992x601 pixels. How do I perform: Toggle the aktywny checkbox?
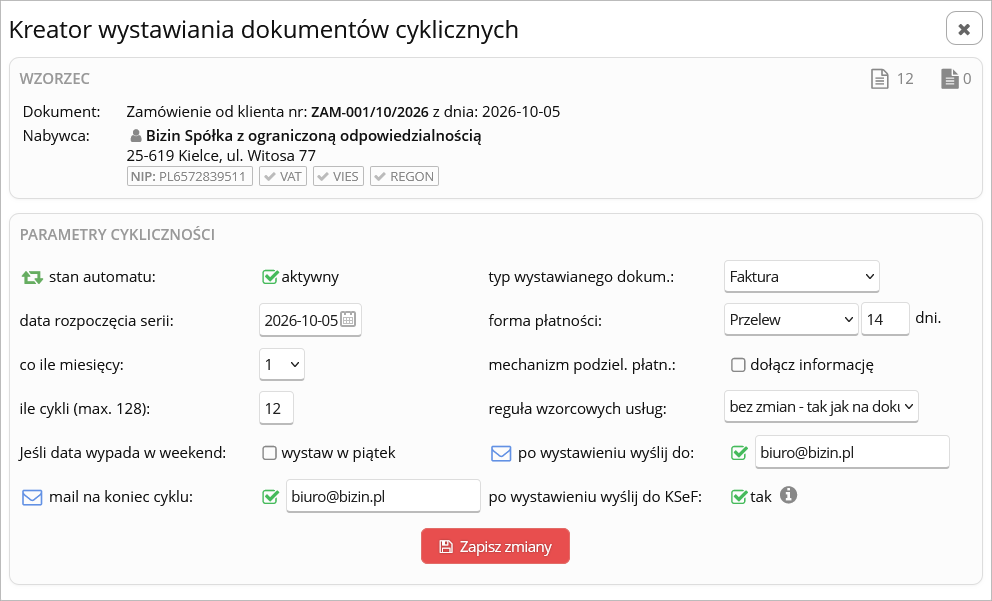click(270, 277)
